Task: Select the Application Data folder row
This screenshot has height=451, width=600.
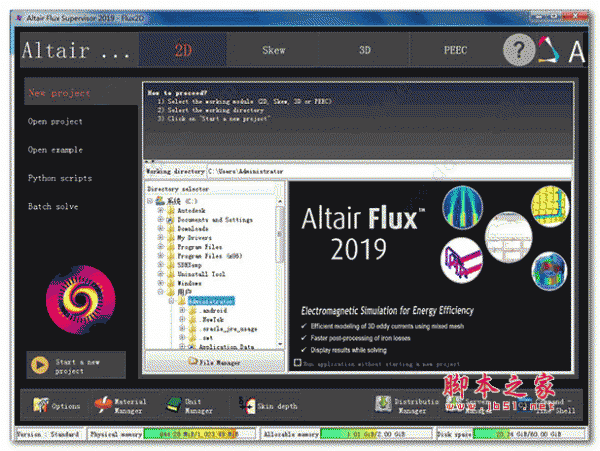Action: pyautogui.click(x=226, y=347)
